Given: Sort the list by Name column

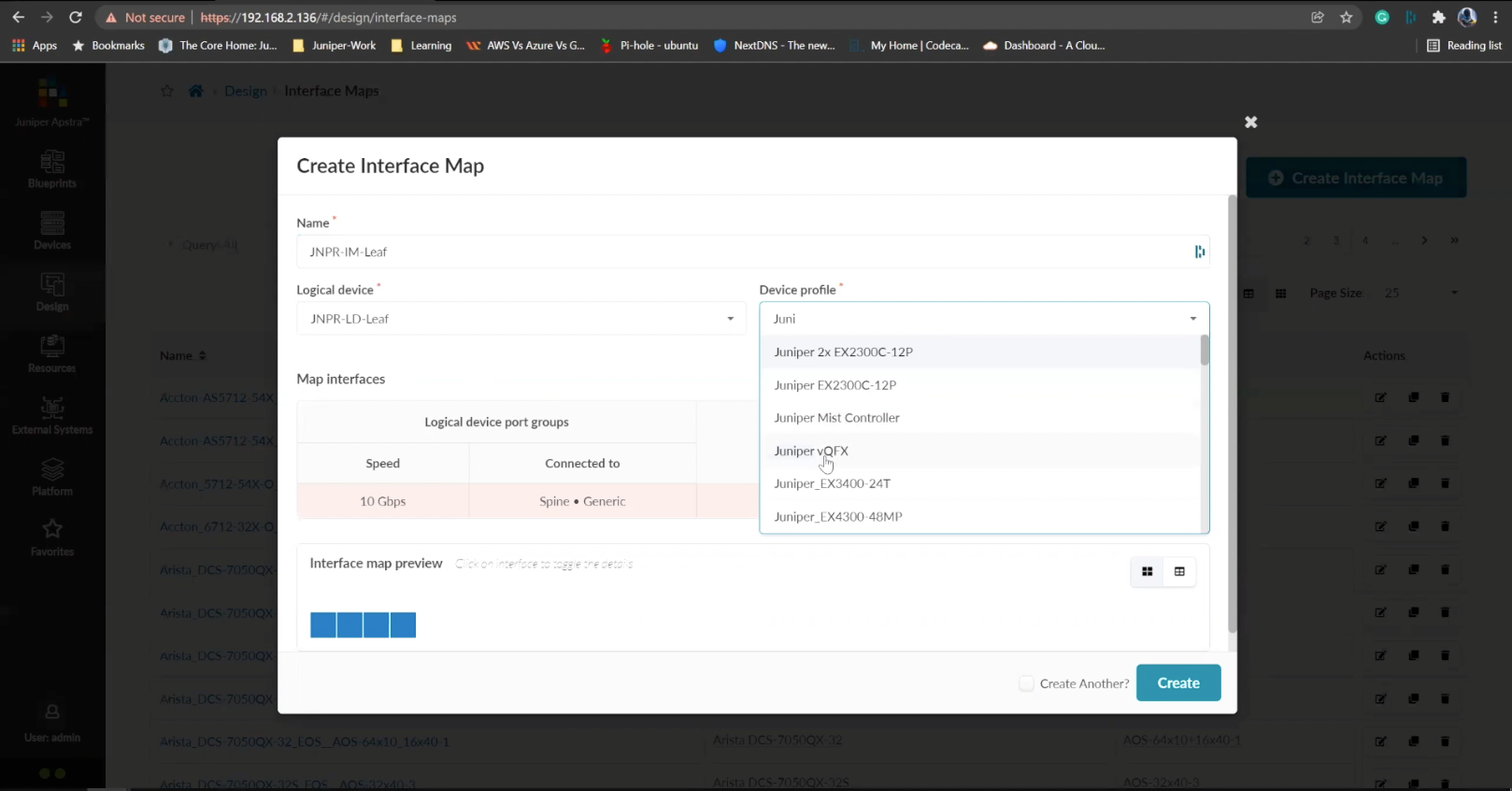Looking at the screenshot, I should [x=183, y=355].
